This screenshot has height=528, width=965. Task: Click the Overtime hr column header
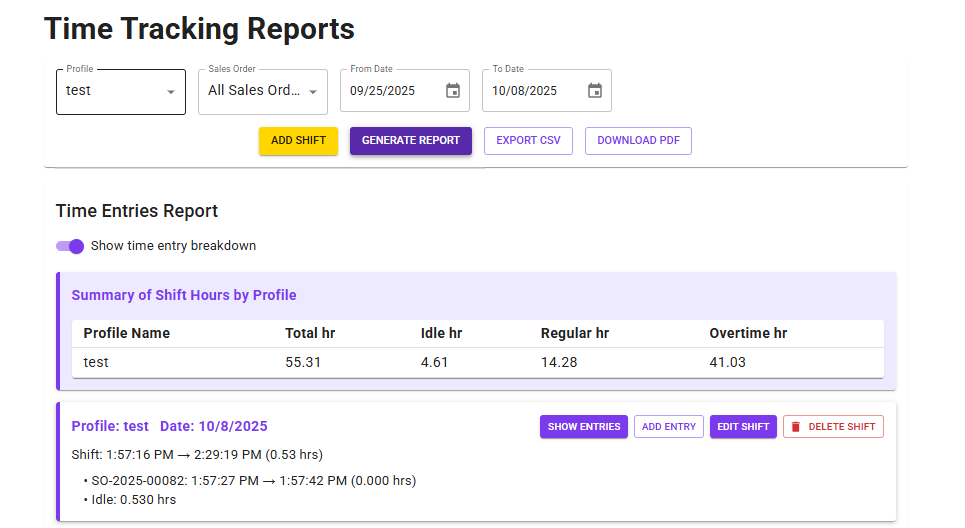click(x=748, y=333)
